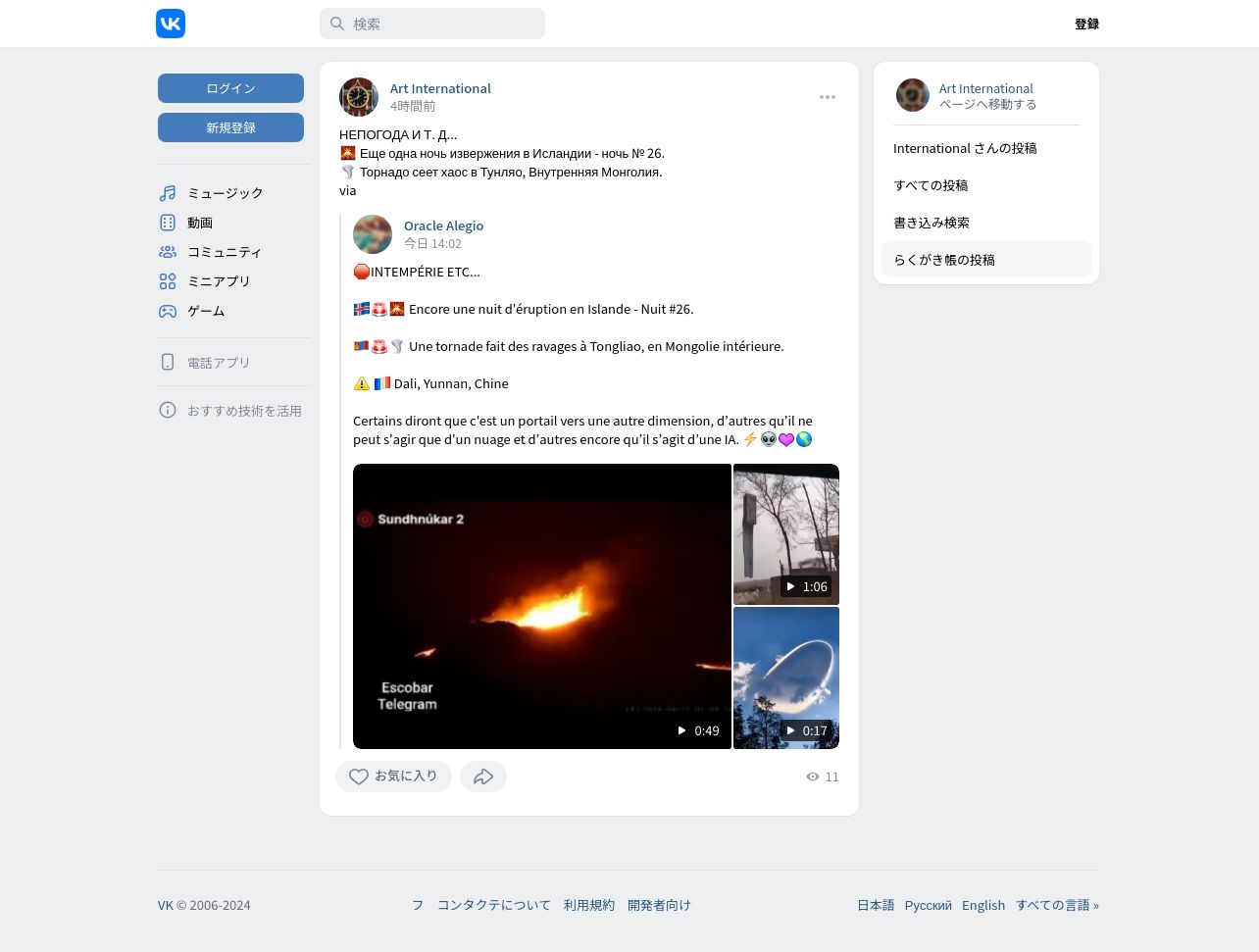Click the music note icon for ミュージック
This screenshot has width=1259, height=952.
[168, 193]
